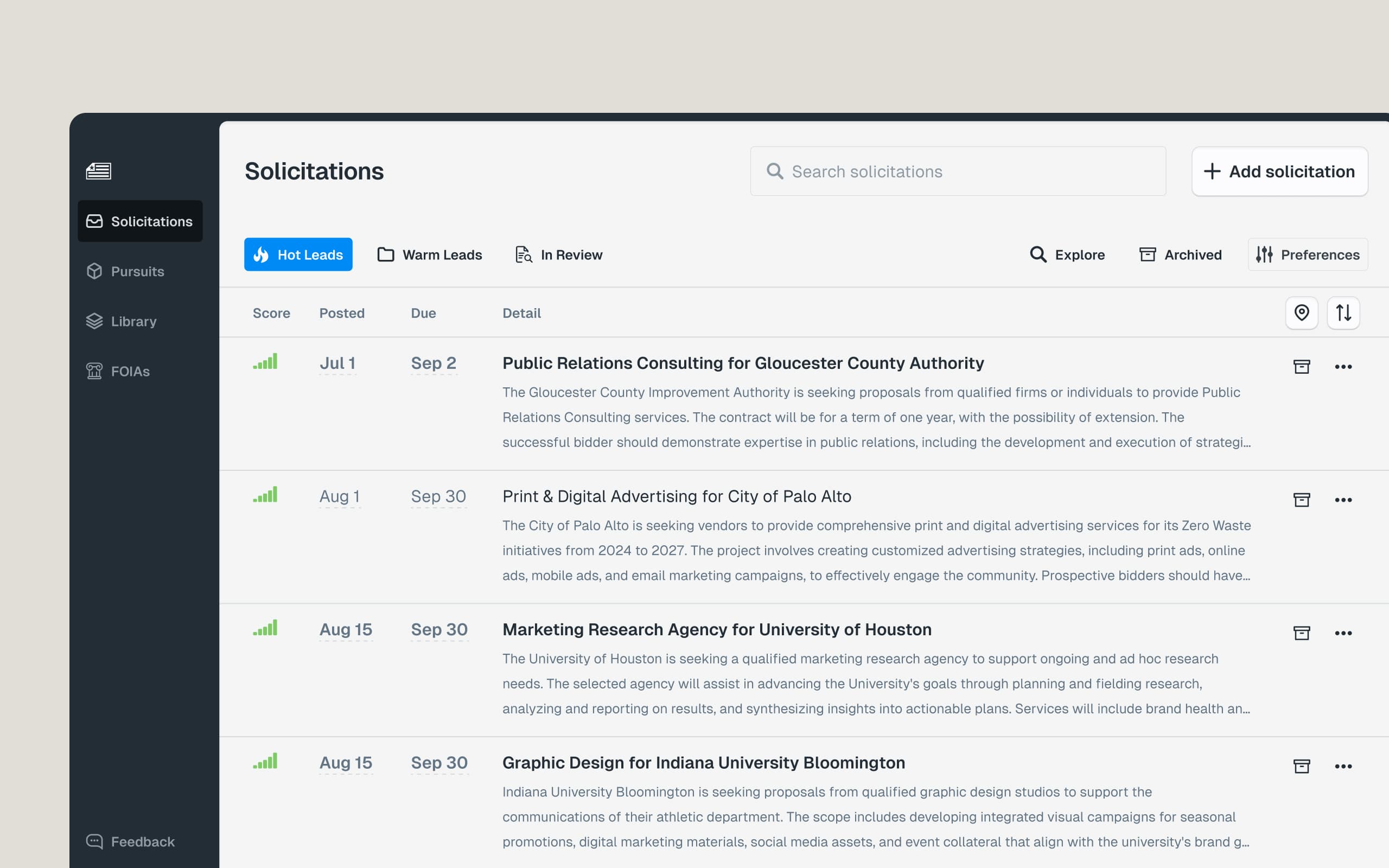Click Aug 15 posted date for Indiana University
The height and width of the screenshot is (868, 1389).
tap(346, 762)
